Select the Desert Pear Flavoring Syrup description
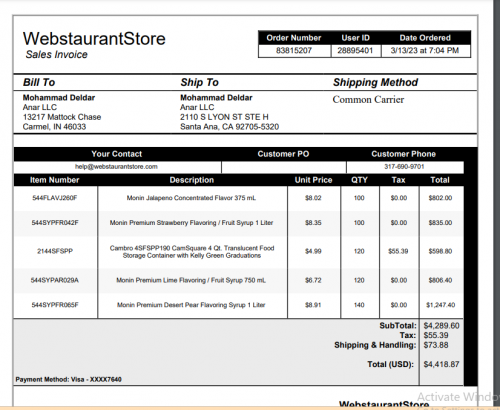The image size is (500, 410). tap(191, 305)
